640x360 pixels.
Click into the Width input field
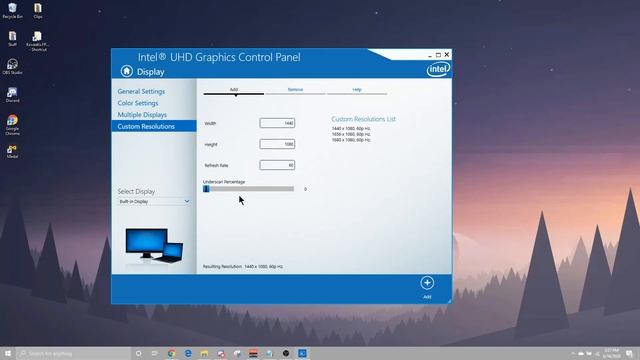pos(277,123)
